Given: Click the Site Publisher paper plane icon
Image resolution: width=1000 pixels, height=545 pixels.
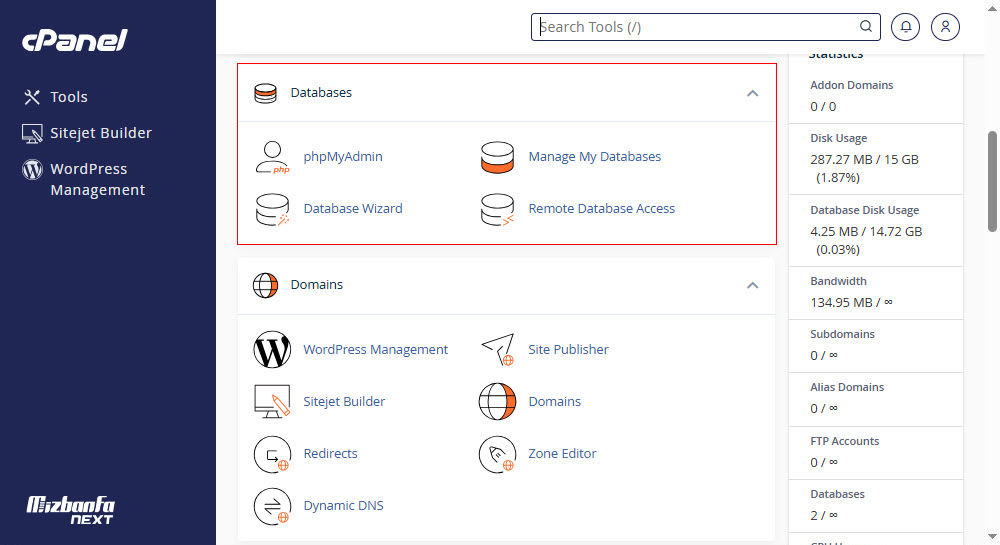Looking at the screenshot, I should click(497, 349).
